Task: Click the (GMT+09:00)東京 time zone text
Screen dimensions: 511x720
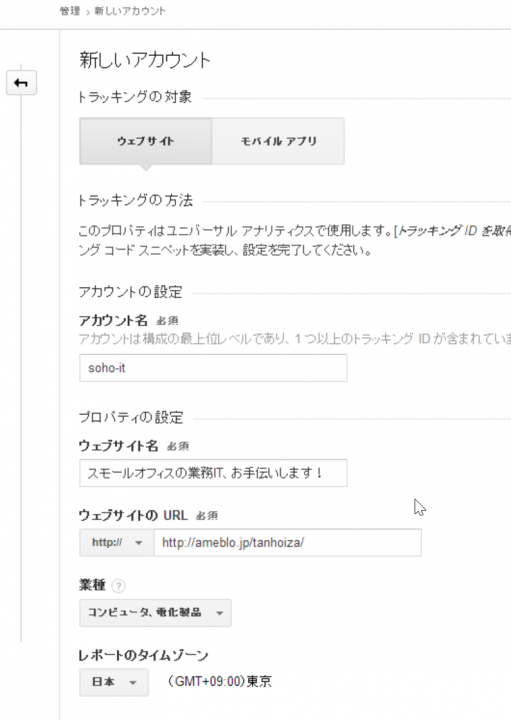Action: (219, 681)
